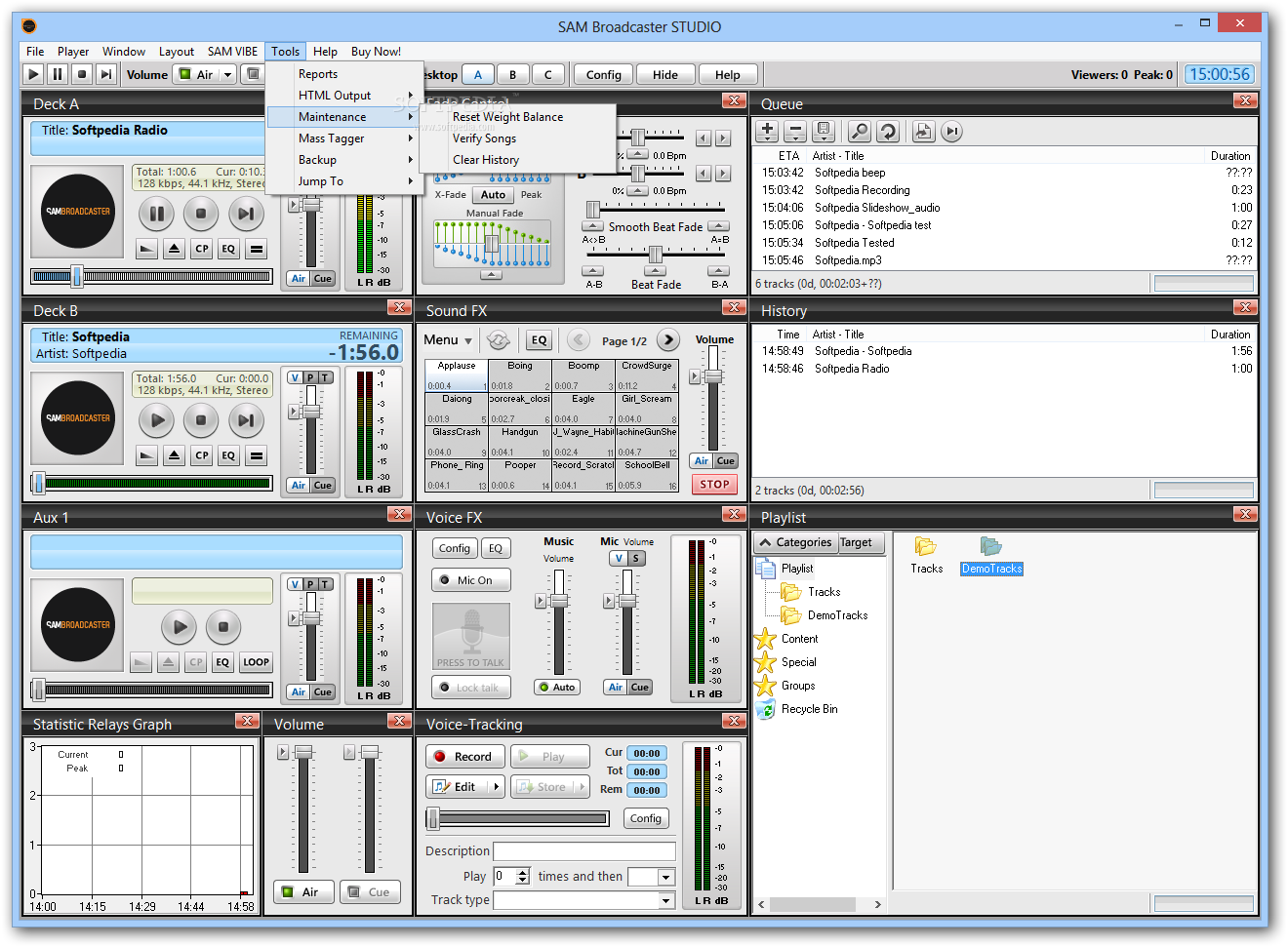Viewport: 1288px width, 947px height.
Task: Switch Sound FX output to Cue
Action: tap(726, 461)
